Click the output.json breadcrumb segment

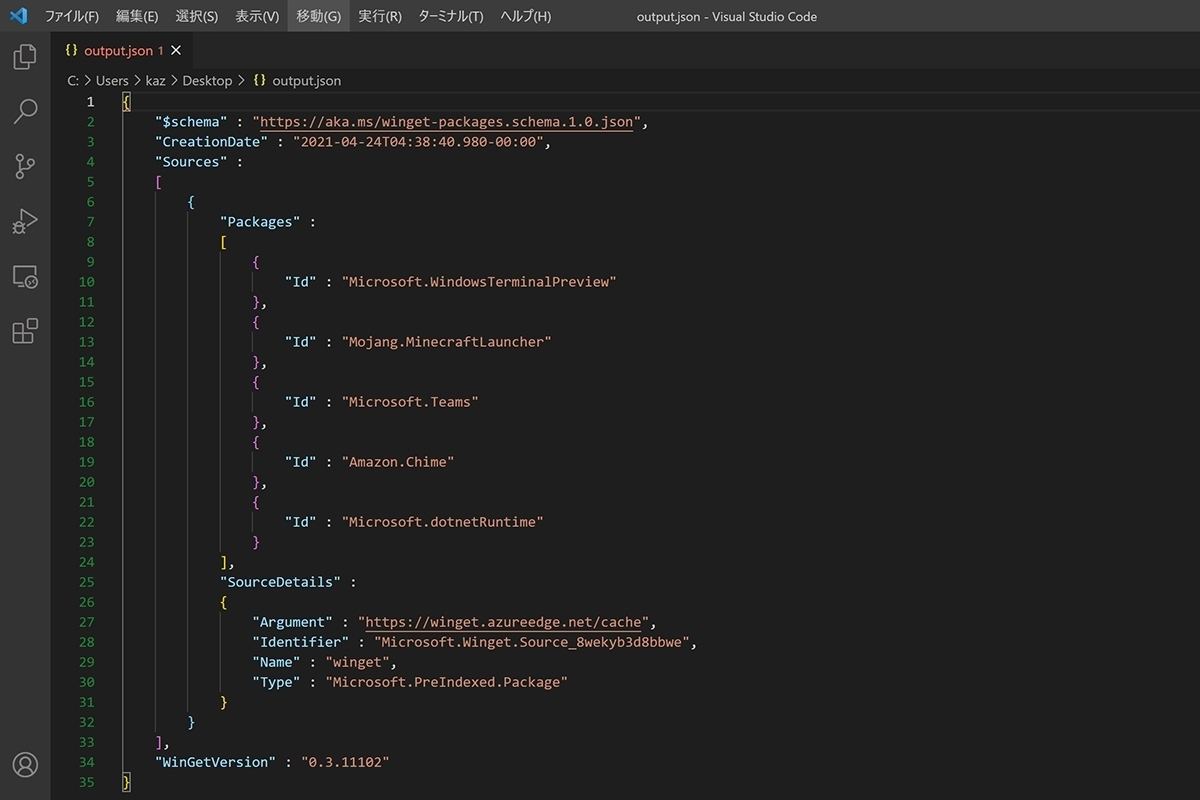pyautogui.click(x=307, y=80)
